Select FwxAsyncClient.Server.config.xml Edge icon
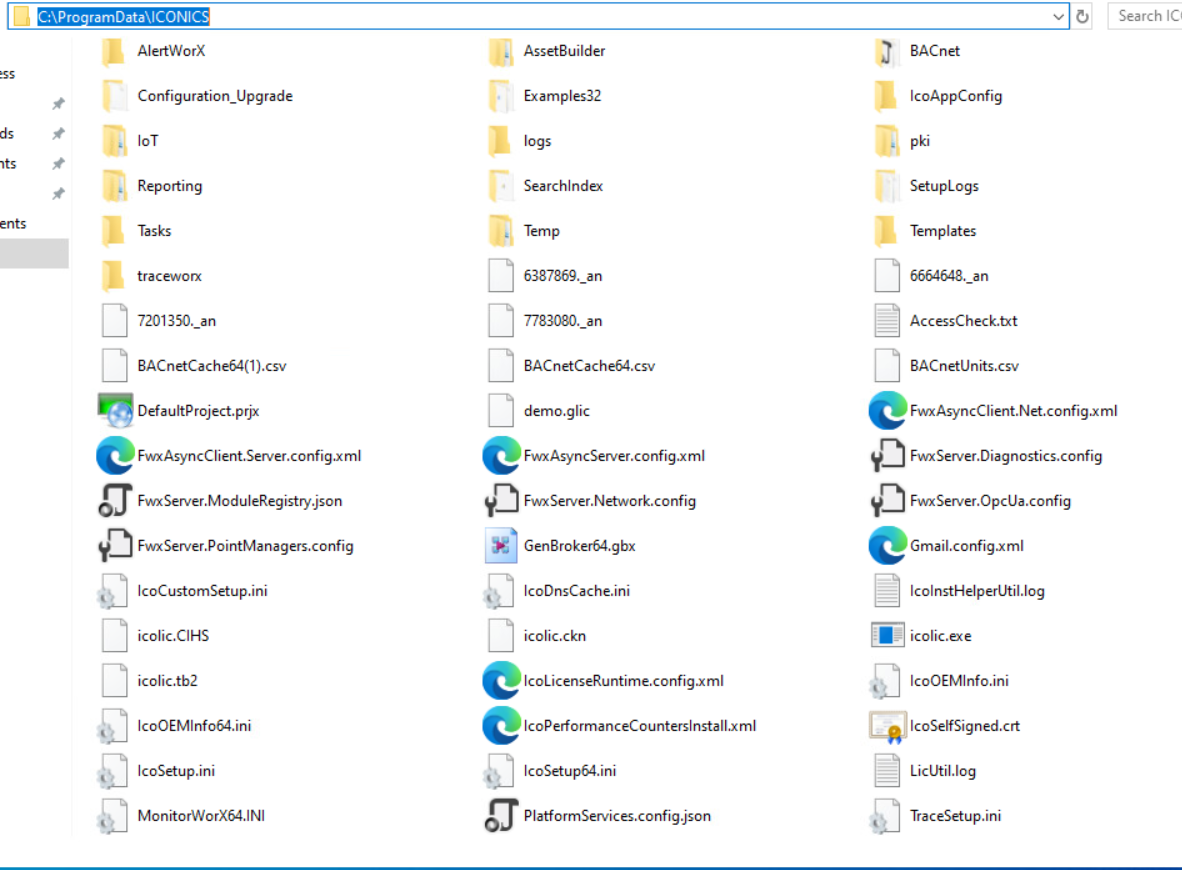Screen dimensions: 1182x870 click(115, 456)
